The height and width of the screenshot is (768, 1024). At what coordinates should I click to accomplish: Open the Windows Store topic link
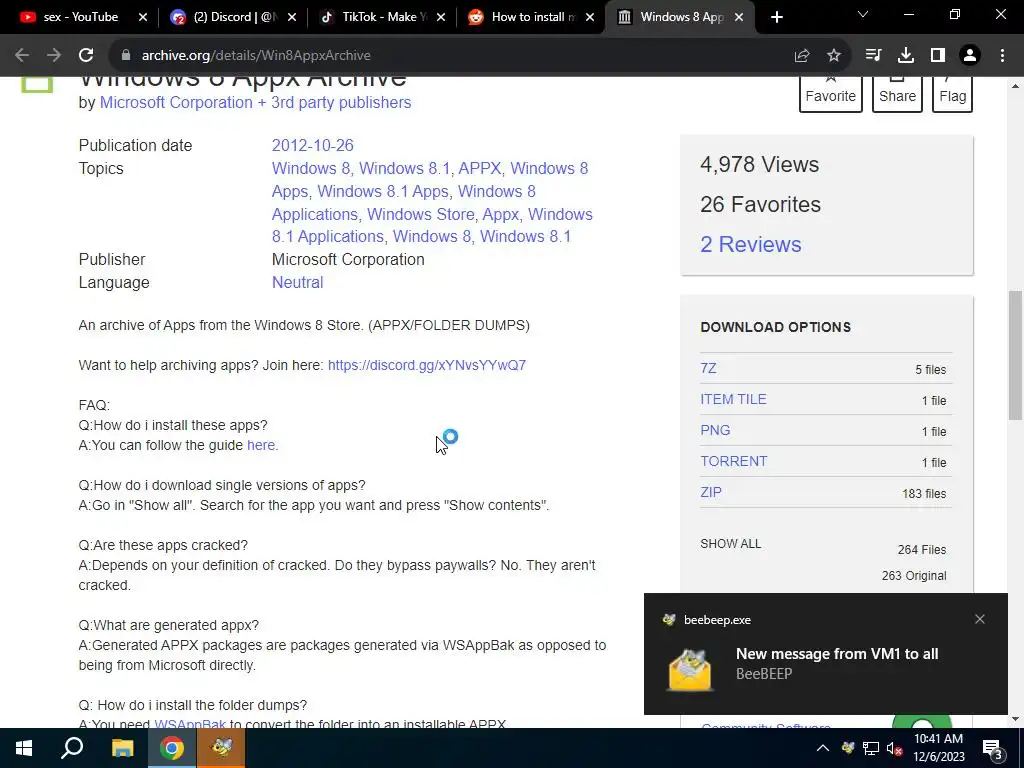421,214
